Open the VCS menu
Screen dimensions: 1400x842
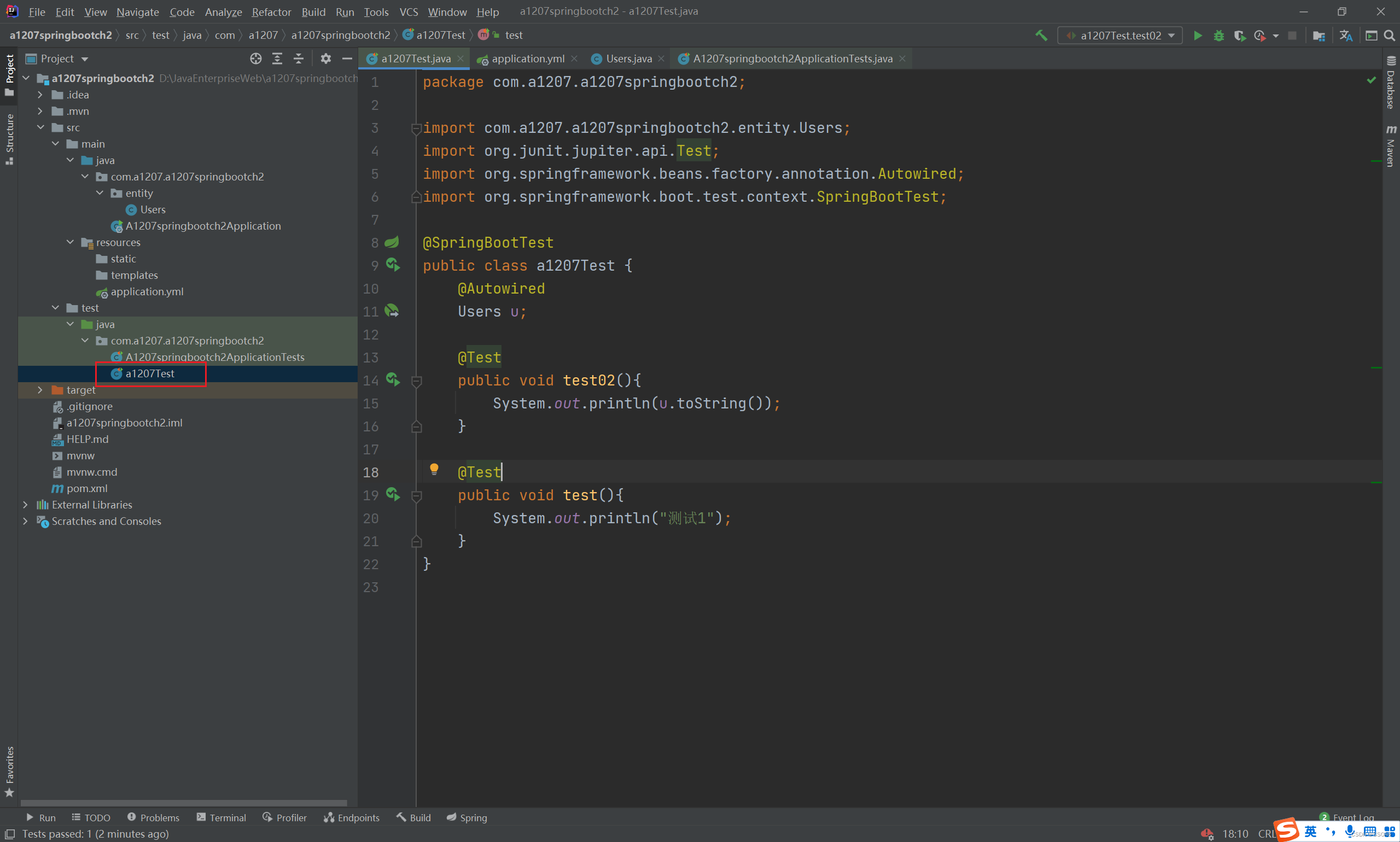[408, 12]
